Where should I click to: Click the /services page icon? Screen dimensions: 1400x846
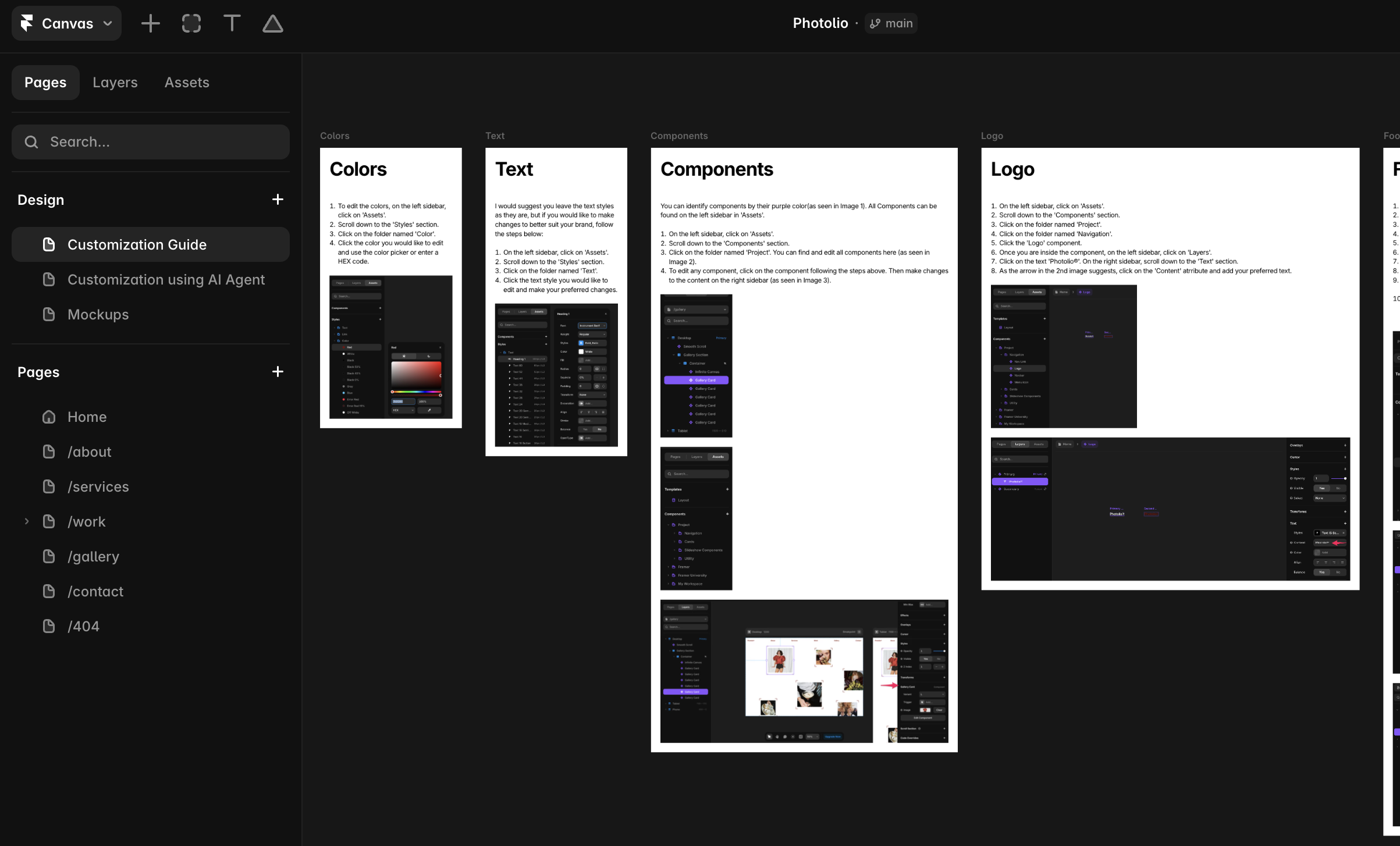click(x=49, y=486)
